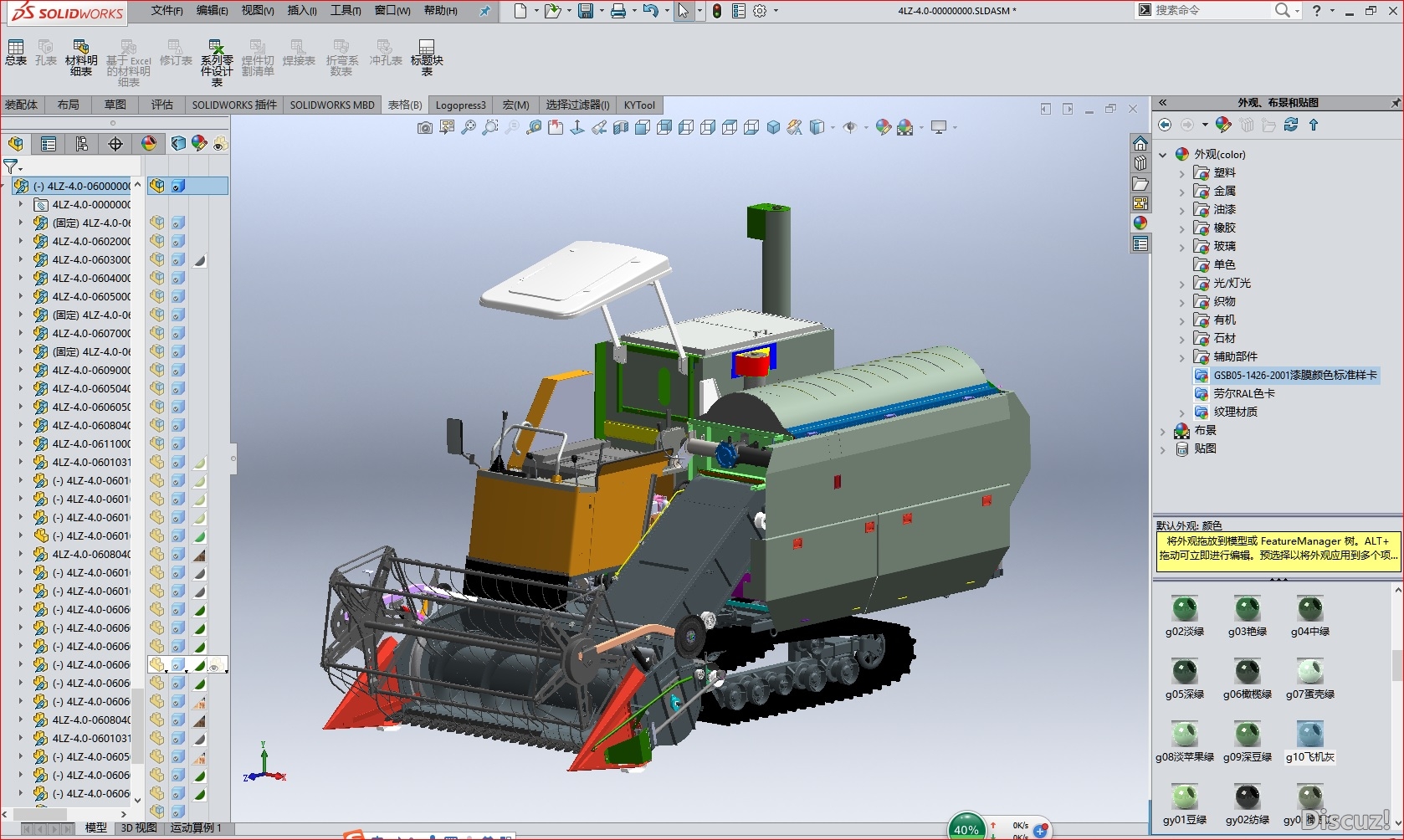Click the Apply Scene icon in view toolbar
1404x840 pixels.
point(905,127)
